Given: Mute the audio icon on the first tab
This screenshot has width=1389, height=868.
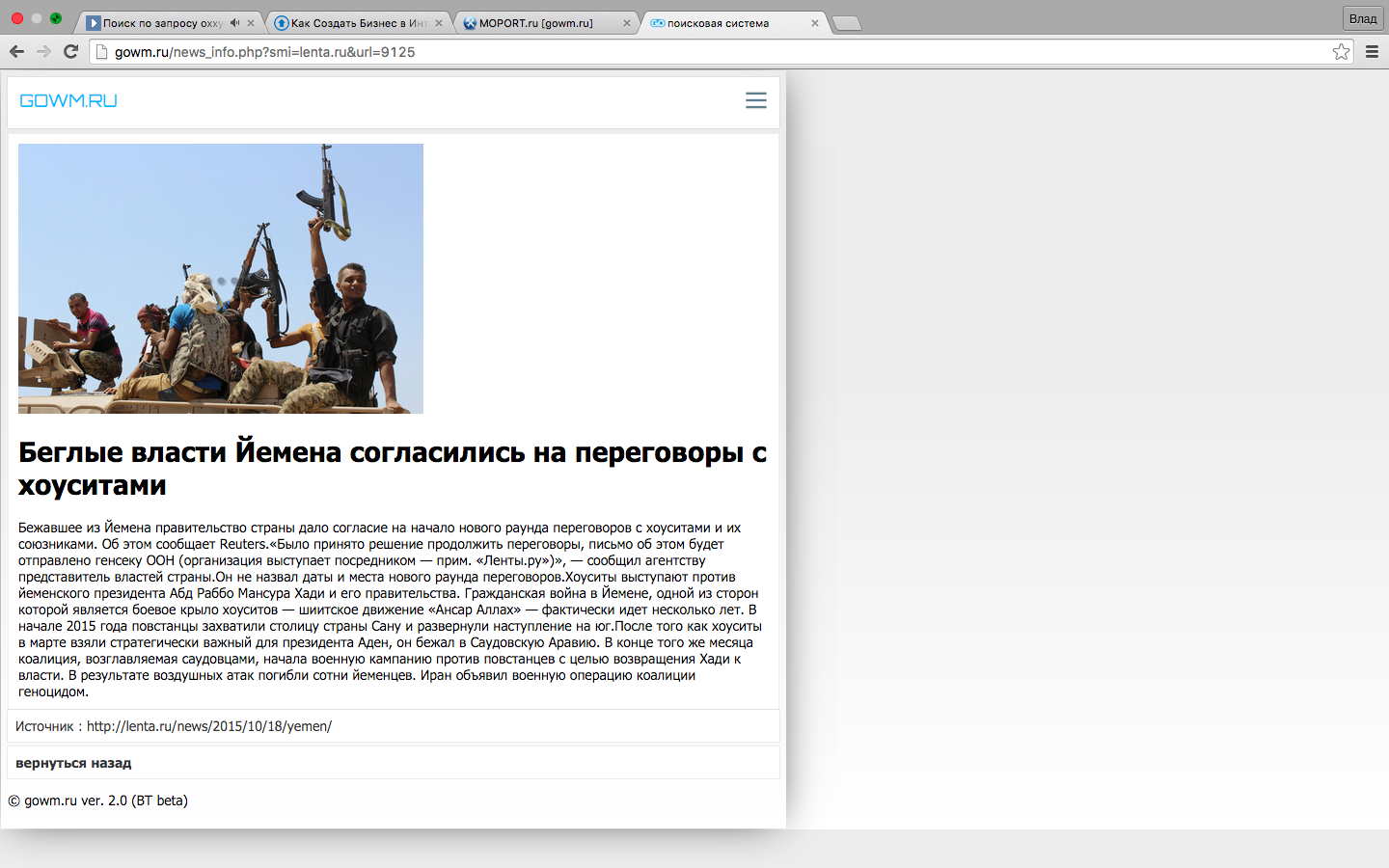Looking at the screenshot, I should [234, 23].
